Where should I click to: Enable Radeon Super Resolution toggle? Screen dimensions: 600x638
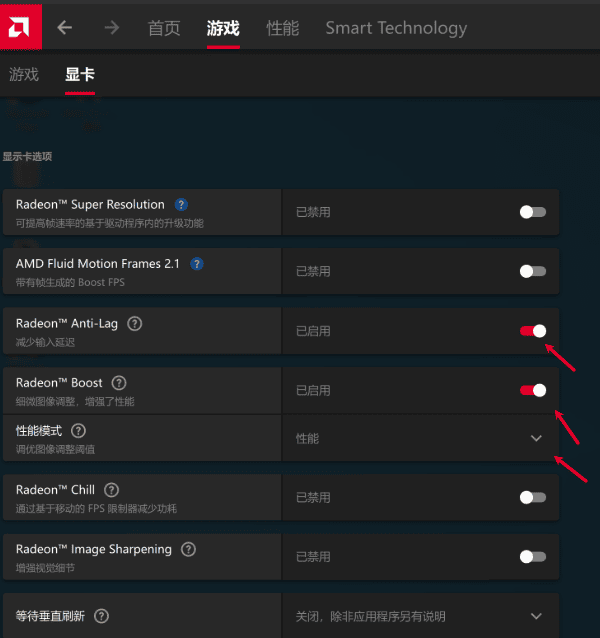[x=532, y=212]
